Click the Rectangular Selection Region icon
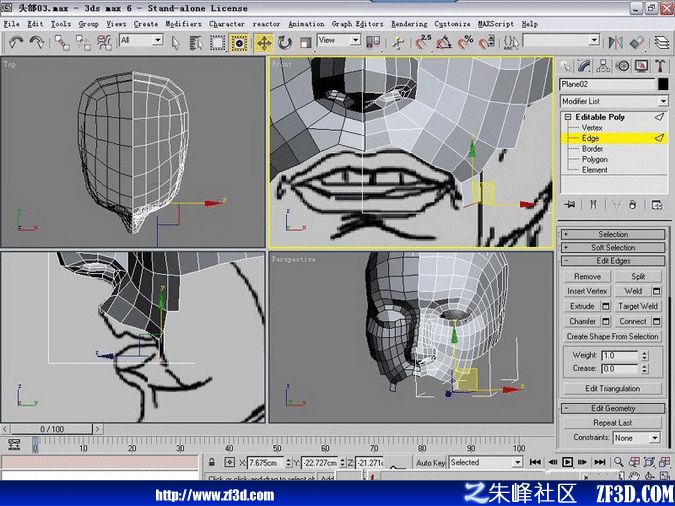This screenshot has height=506, width=675. pos(217,43)
